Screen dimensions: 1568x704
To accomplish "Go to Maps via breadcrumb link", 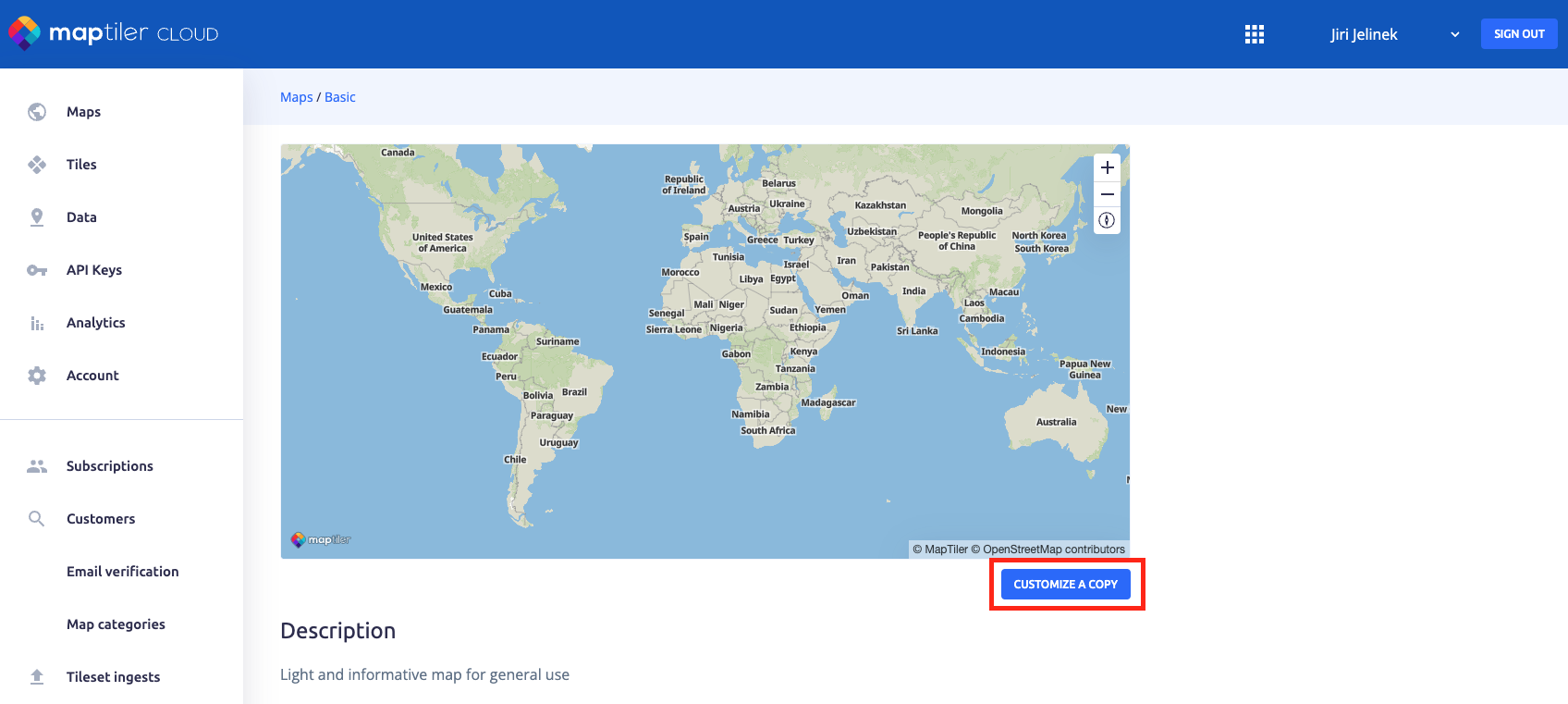I will point(296,97).
